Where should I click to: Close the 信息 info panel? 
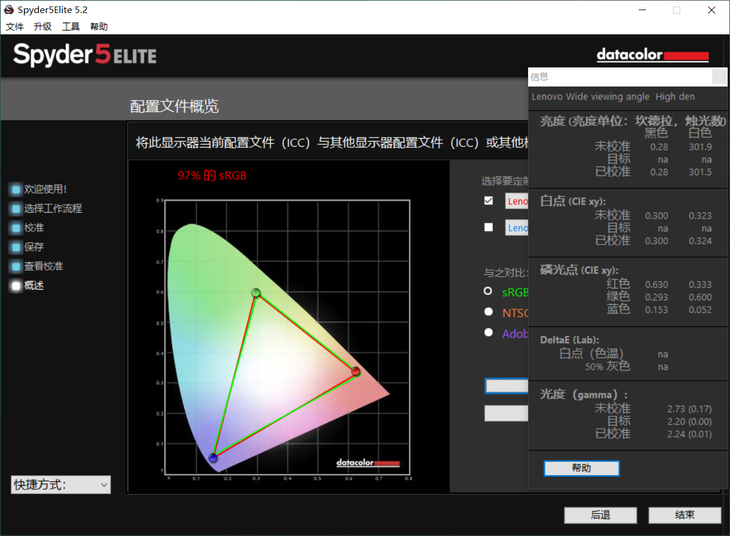tap(719, 77)
